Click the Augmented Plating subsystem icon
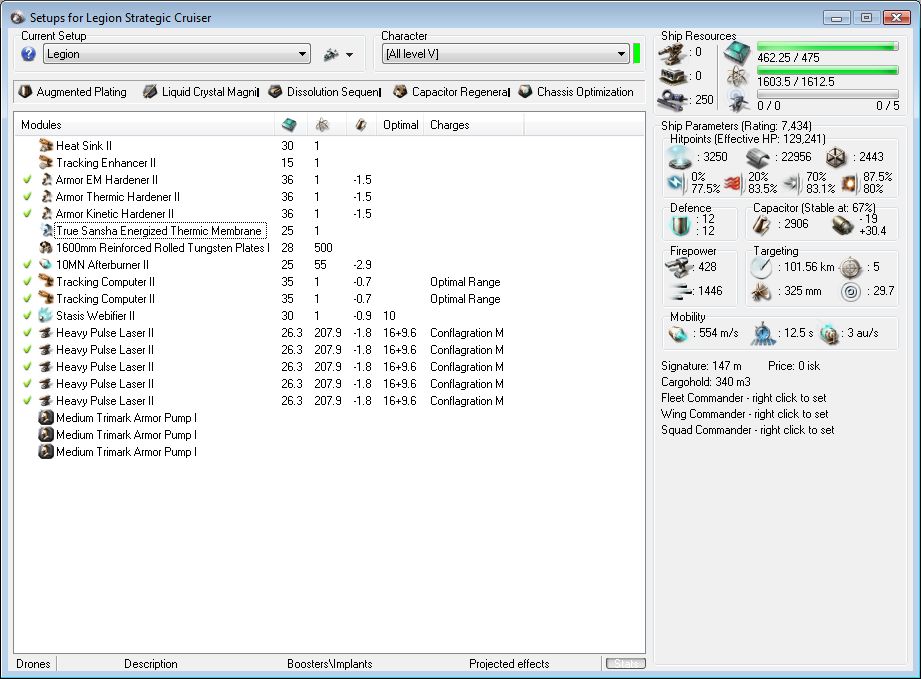This screenshot has width=921, height=679. pos(26,92)
